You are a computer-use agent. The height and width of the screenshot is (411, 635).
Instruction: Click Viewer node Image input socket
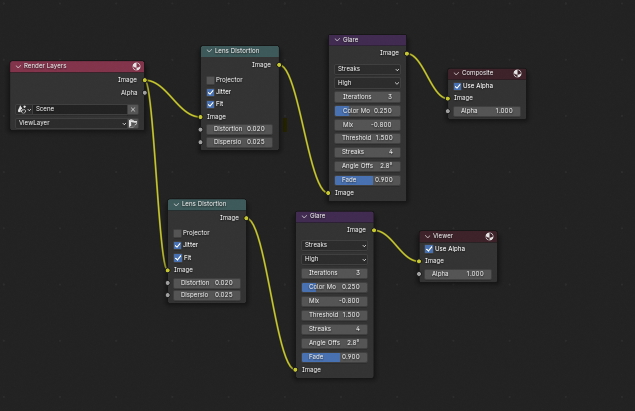[419, 261]
